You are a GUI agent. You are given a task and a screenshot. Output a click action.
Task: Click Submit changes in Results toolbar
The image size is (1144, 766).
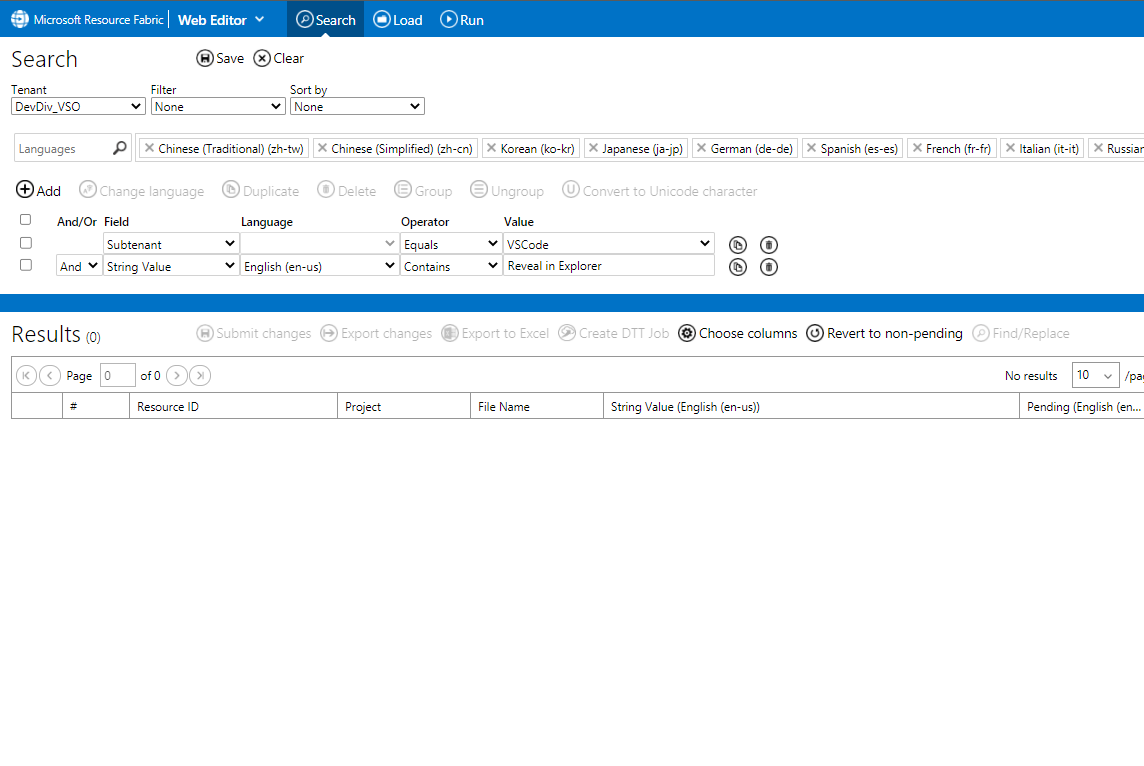point(254,333)
